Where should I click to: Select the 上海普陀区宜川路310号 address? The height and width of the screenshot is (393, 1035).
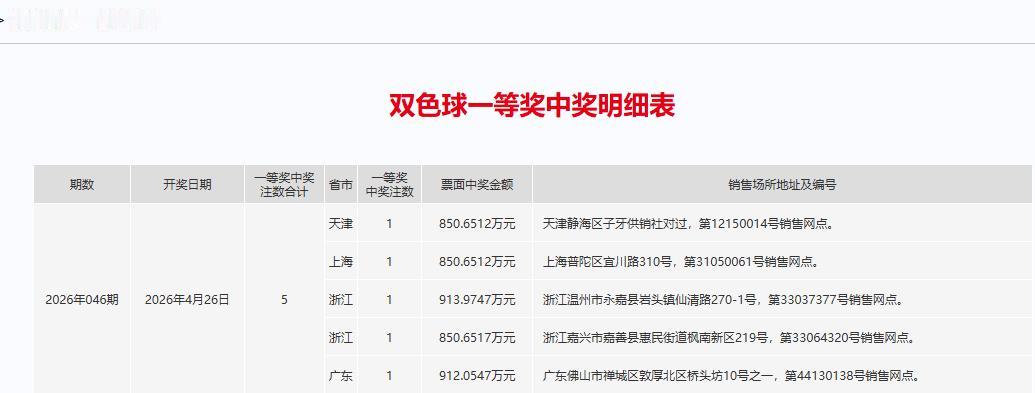click(681, 262)
